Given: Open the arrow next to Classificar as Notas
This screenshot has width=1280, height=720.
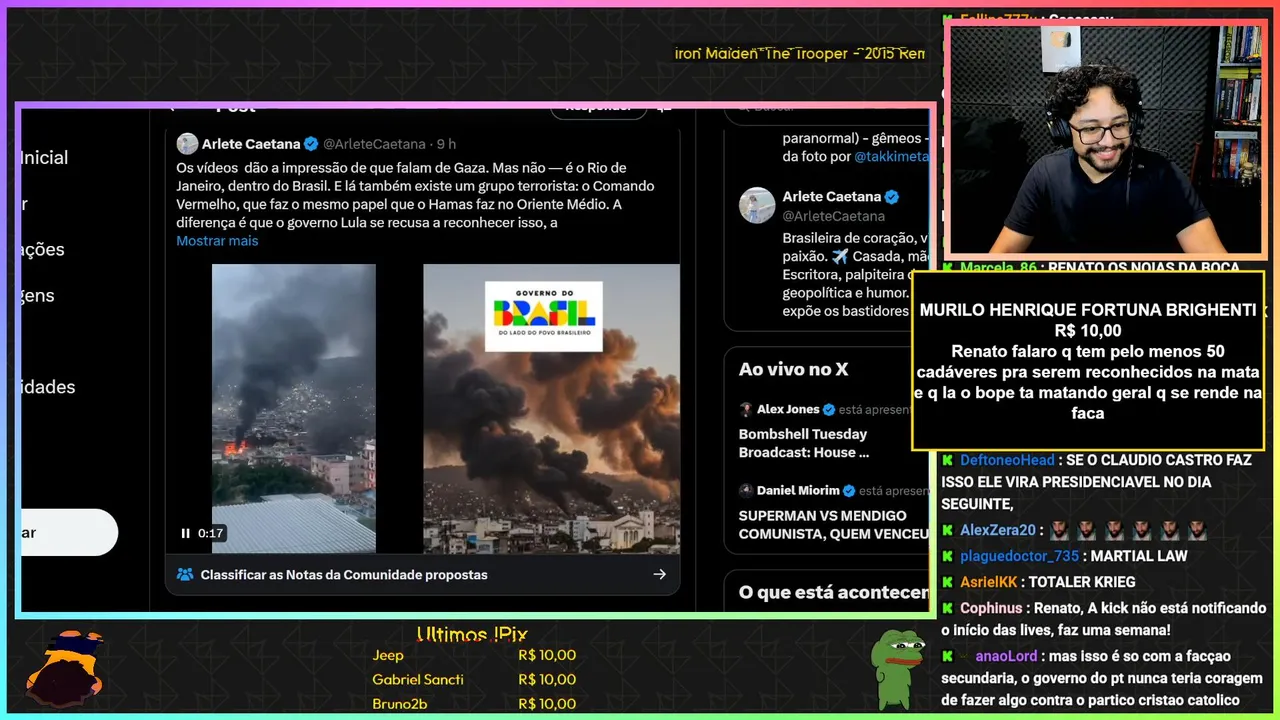Looking at the screenshot, I should pos(659,575).
